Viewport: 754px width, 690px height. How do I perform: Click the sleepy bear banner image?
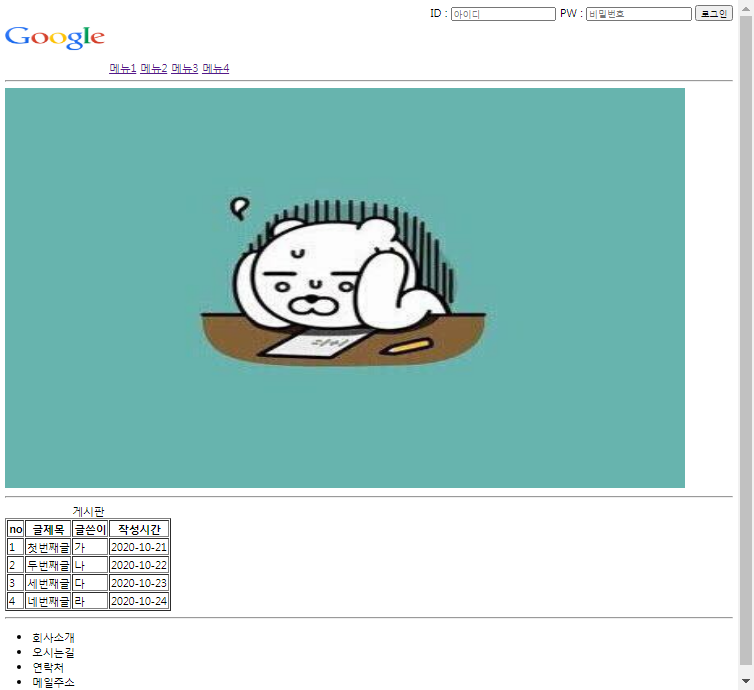coord(345,288)
